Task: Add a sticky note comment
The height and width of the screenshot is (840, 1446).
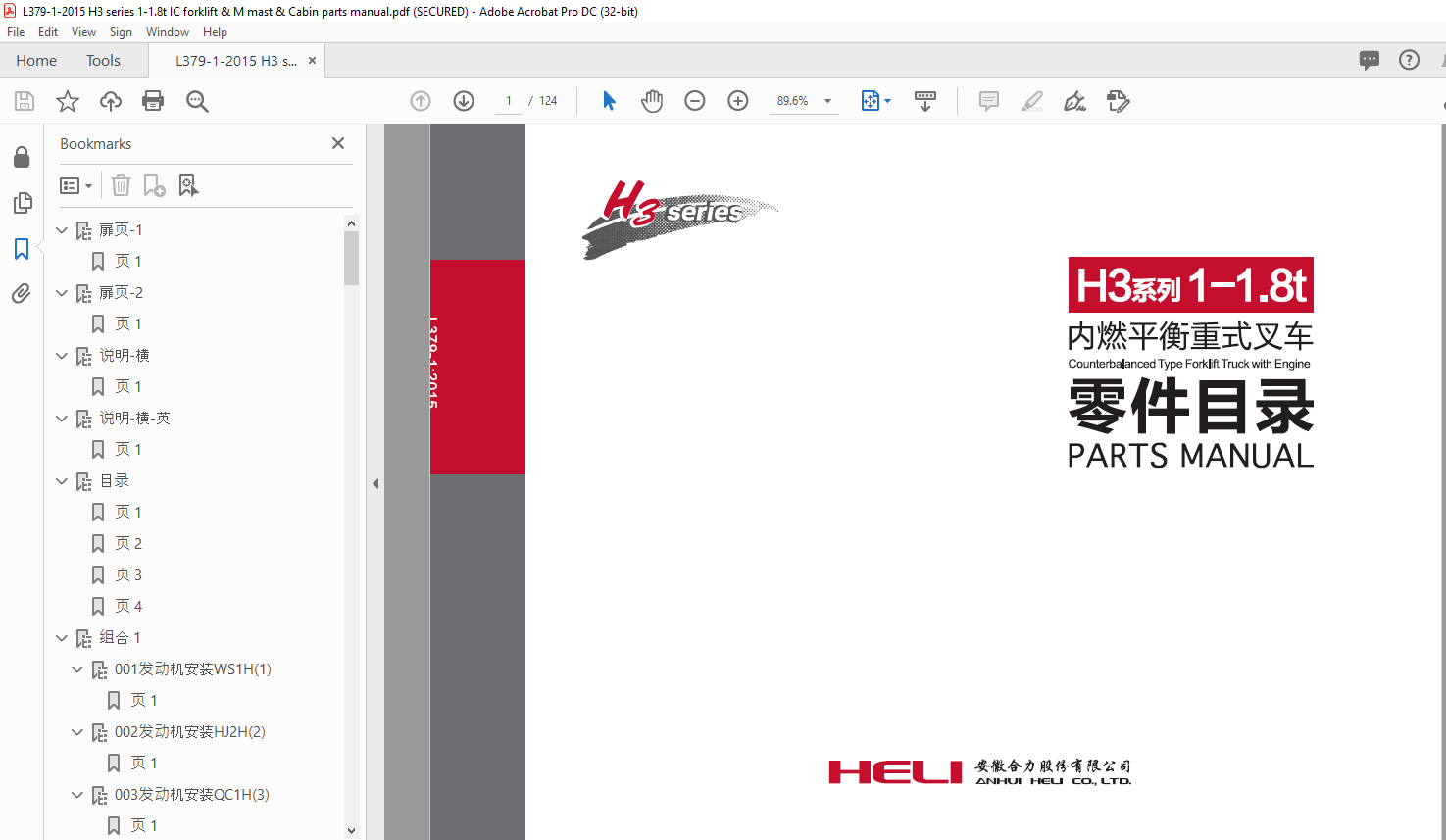Action: tap(989, 101)
